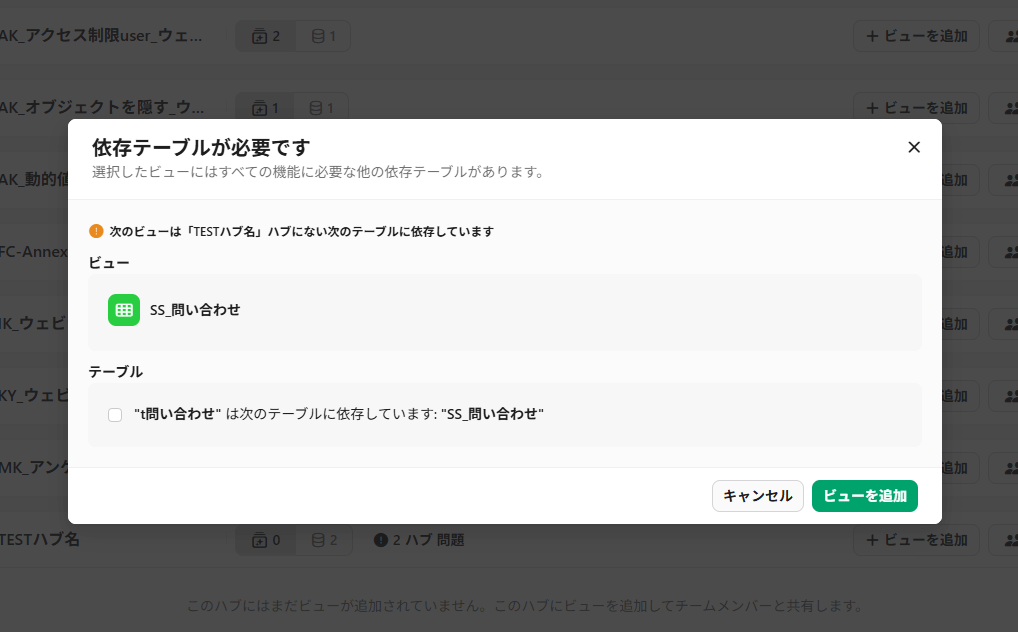Image resolution: width=1018 pixels, height=632 pixels.
Task: Select views count badge in AK_アクセス制限user row
Action: click(266, 37)
